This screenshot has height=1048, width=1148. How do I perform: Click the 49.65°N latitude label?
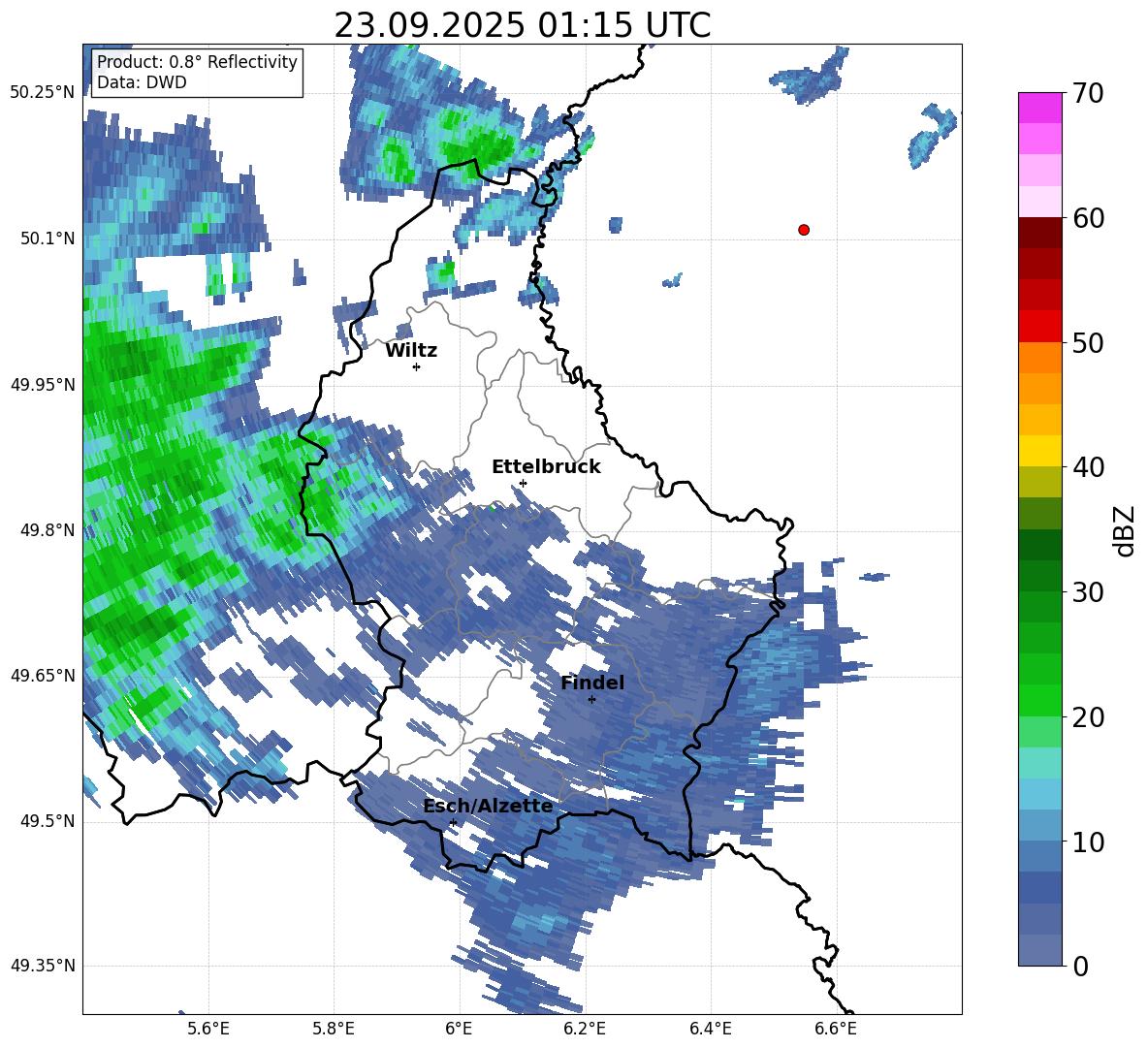click(x=43, y=676)
